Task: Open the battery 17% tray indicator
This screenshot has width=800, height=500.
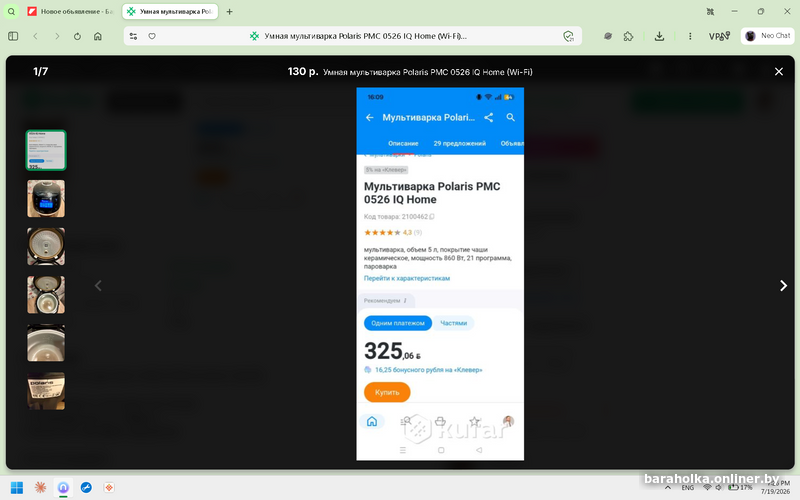Action: (x=740, y=488)
